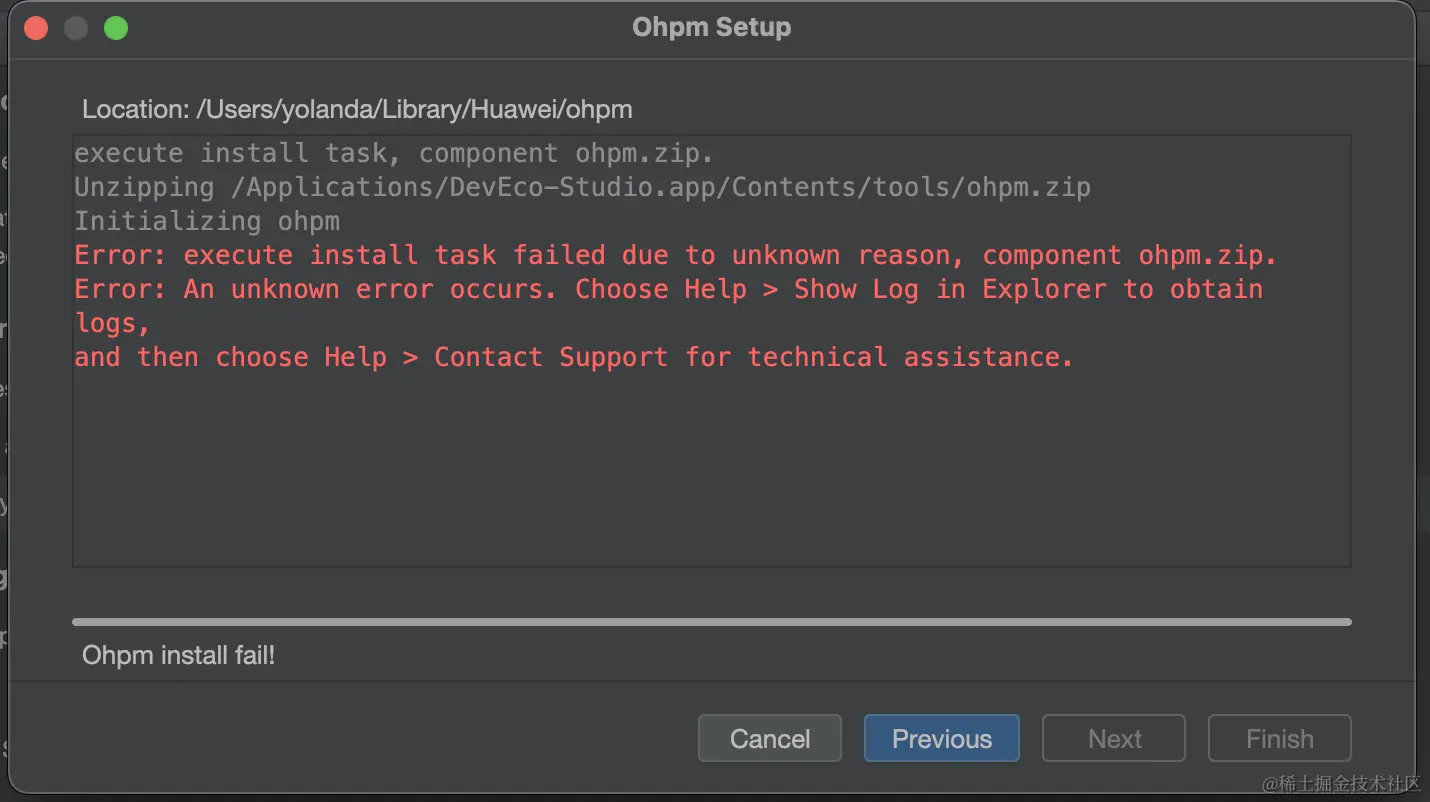The image size is (1430, 802).
Task: Click the "Ohpm install fail!" status message
Action: (178, 656)
